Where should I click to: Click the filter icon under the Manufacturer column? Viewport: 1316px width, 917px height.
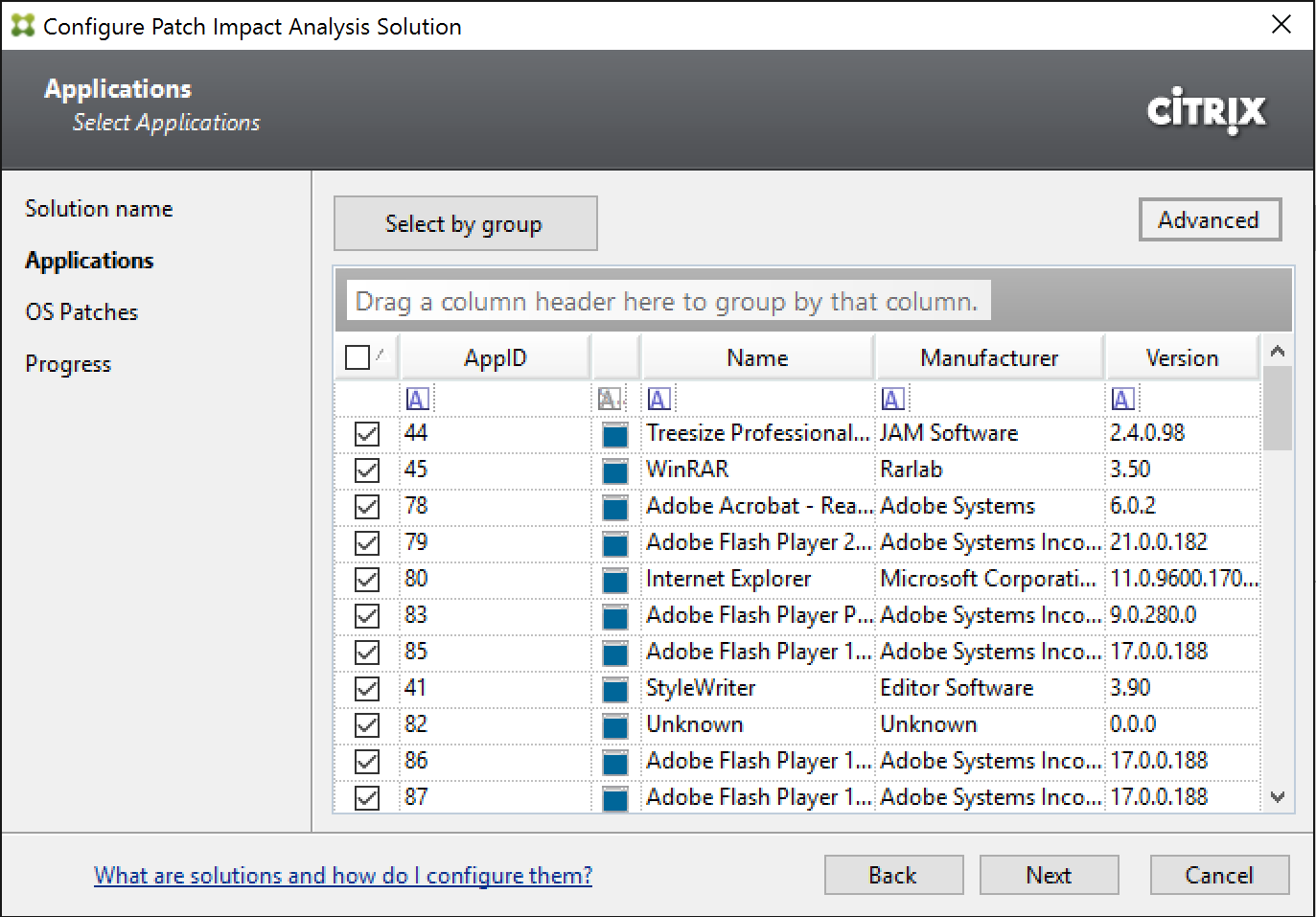[x=892, y=399]
